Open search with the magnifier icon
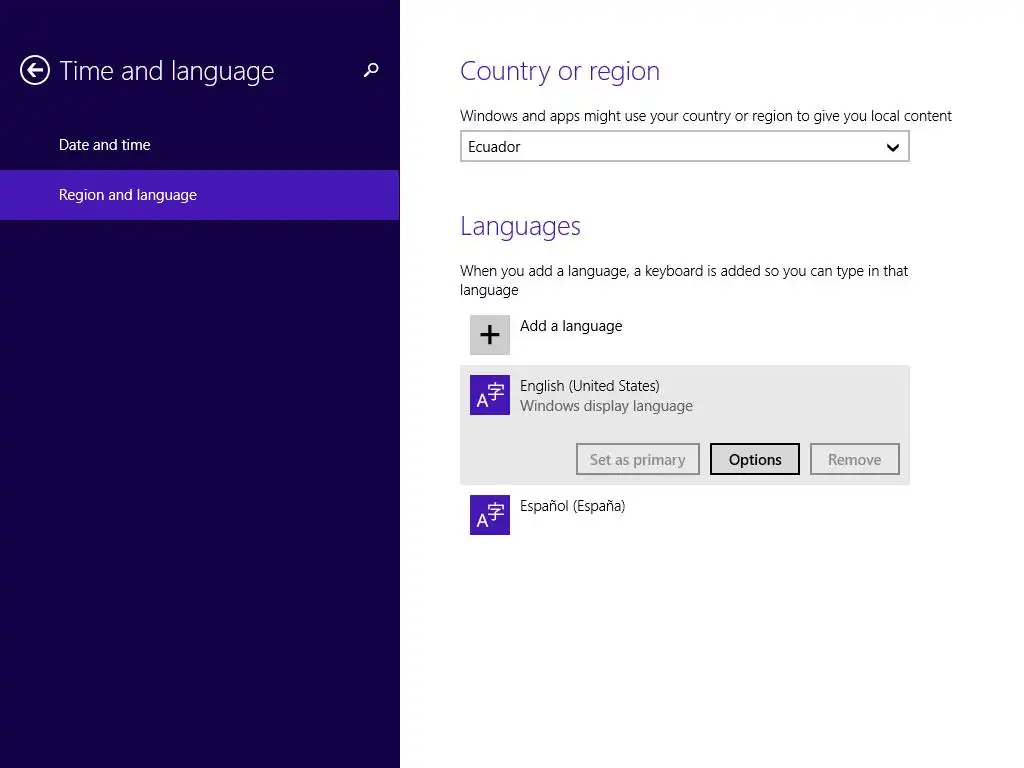This screenshot has width=1024, height=768. (x=371, y=70)
